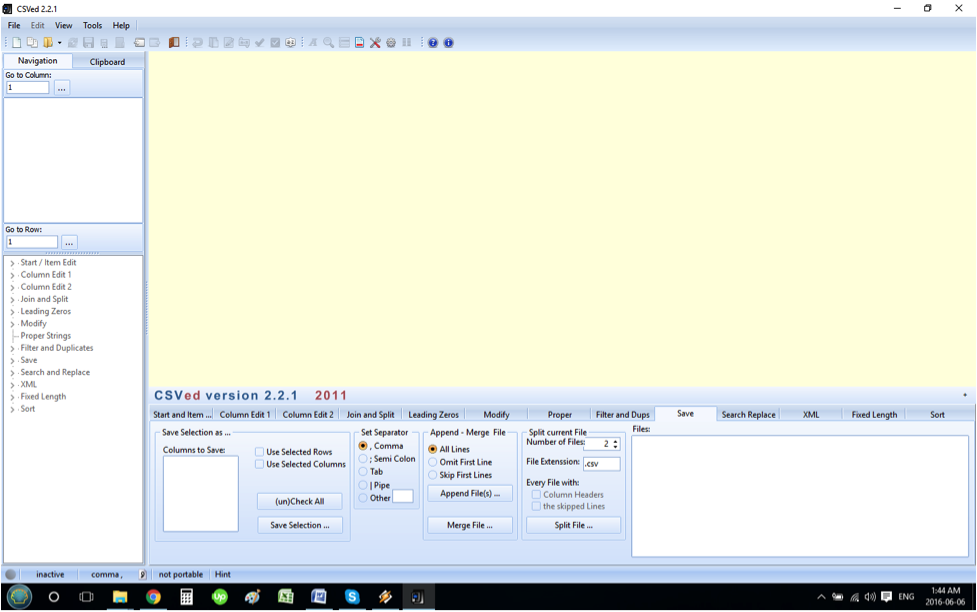Open the Search Replace tab
The width and height of the screenshot is (977, 612).
pyautogui.click(x=748, y=414)
